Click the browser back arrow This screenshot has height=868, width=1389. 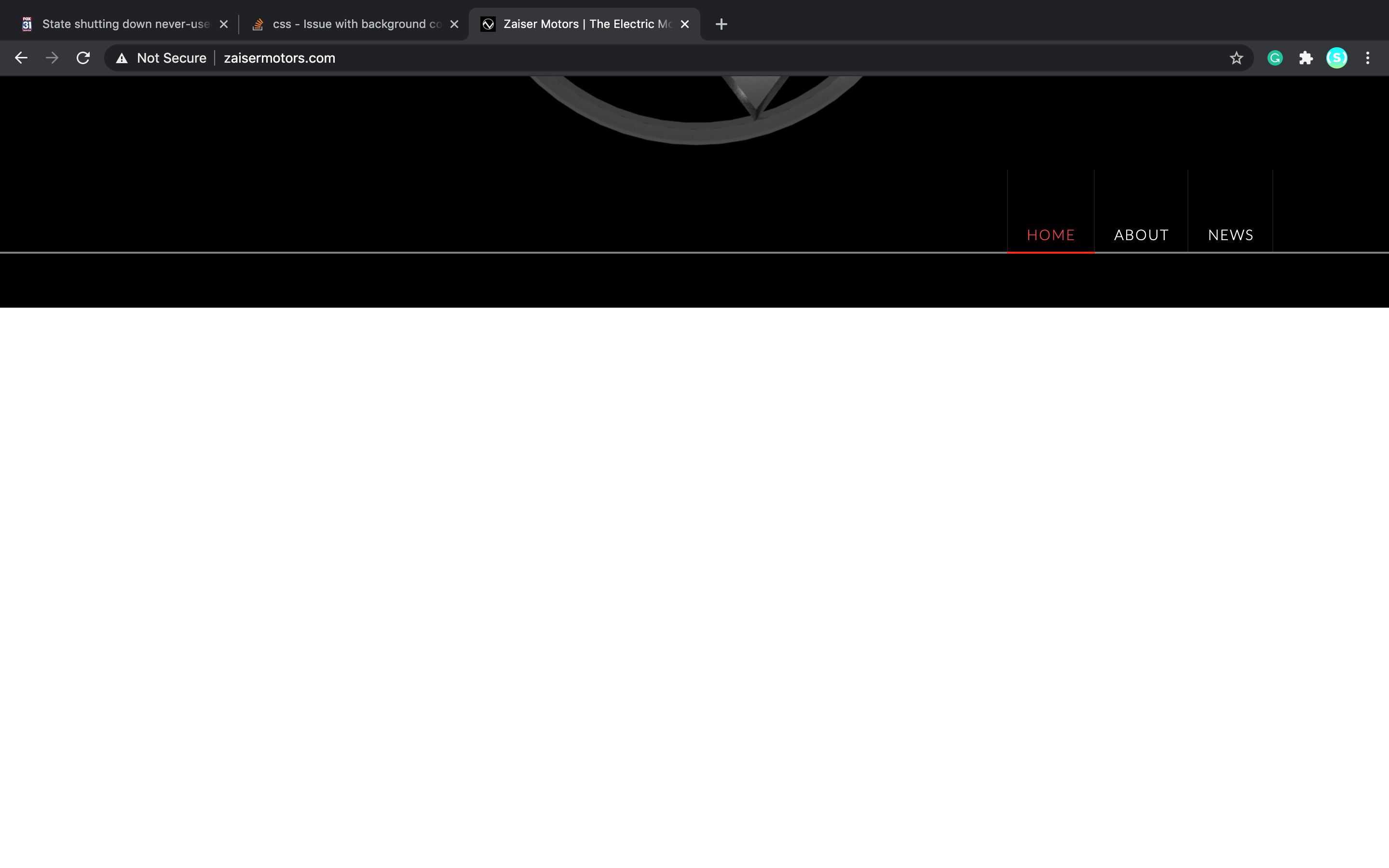(x=21, y=58)
